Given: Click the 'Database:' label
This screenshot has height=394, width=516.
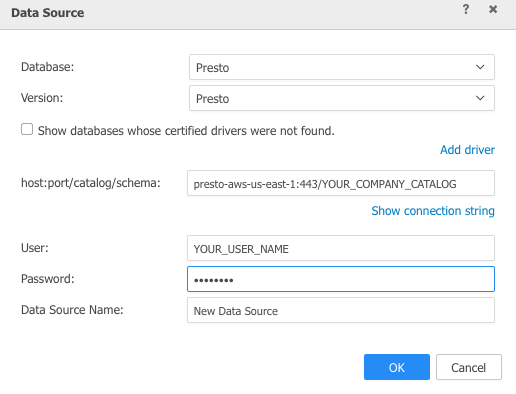Looking at the screenshot, I should click(x=47, y=67).
